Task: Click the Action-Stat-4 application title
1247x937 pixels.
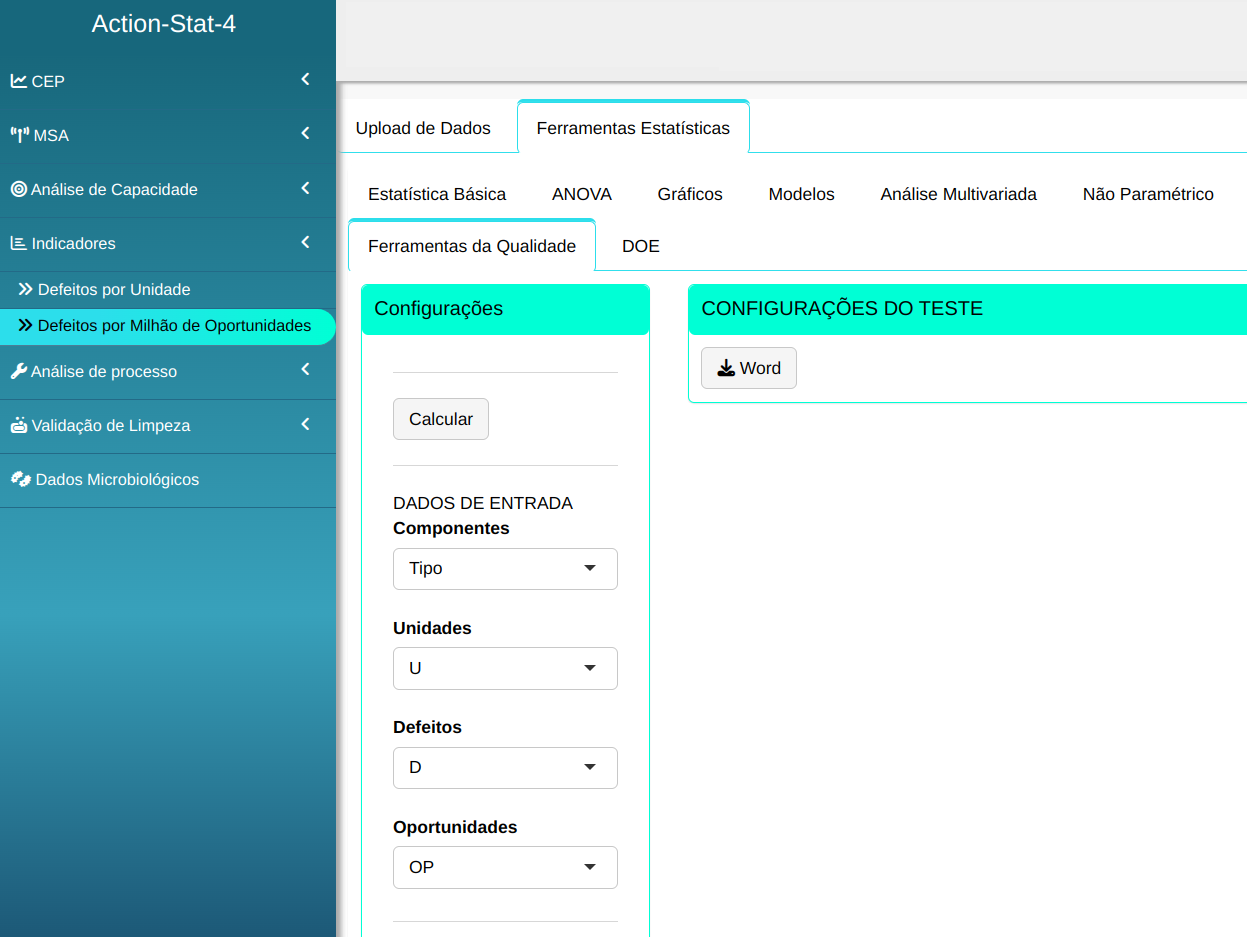Action: point(164,24)
